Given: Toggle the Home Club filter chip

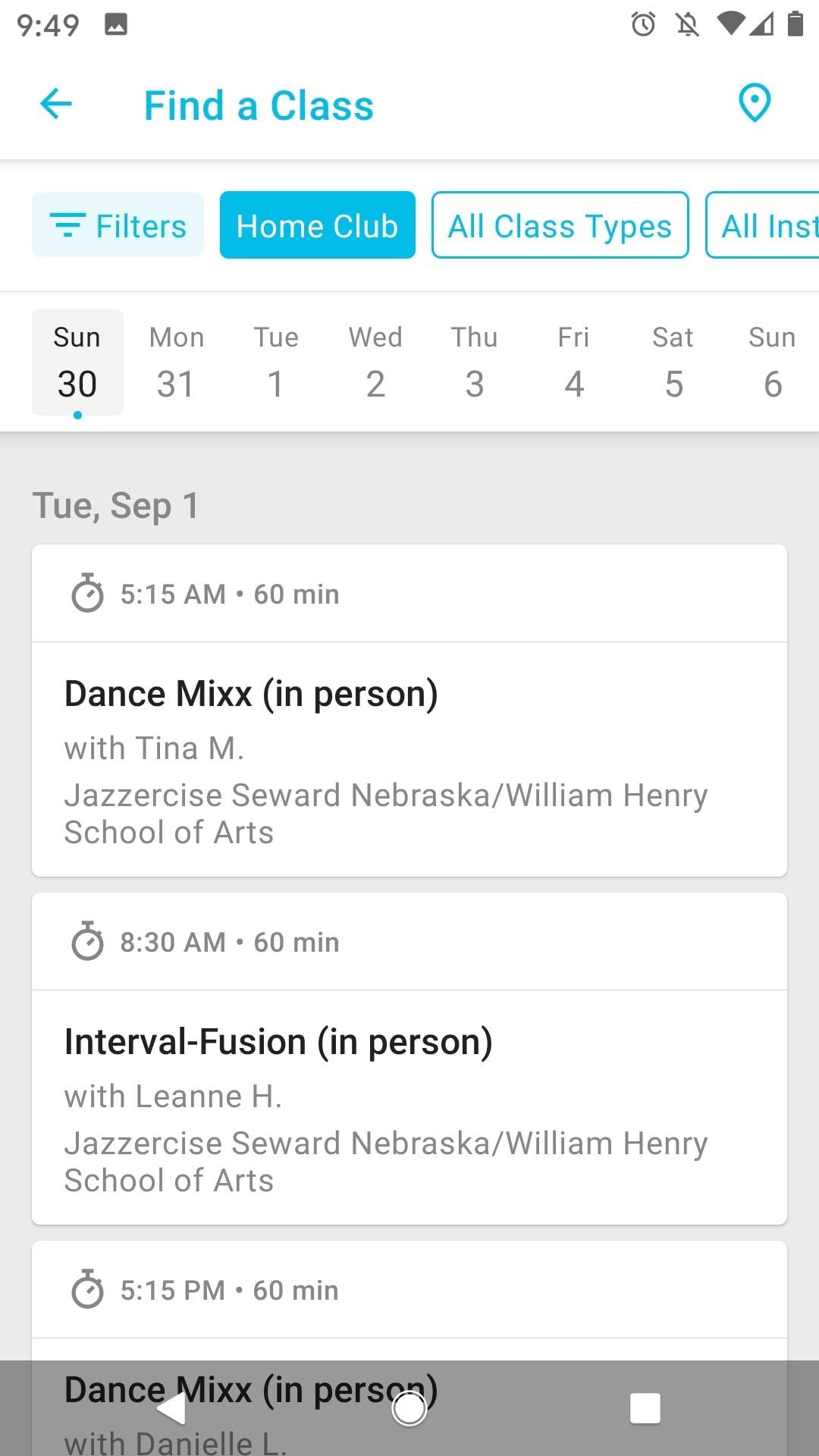Looking at the screenshot, I should click(317, 225).
